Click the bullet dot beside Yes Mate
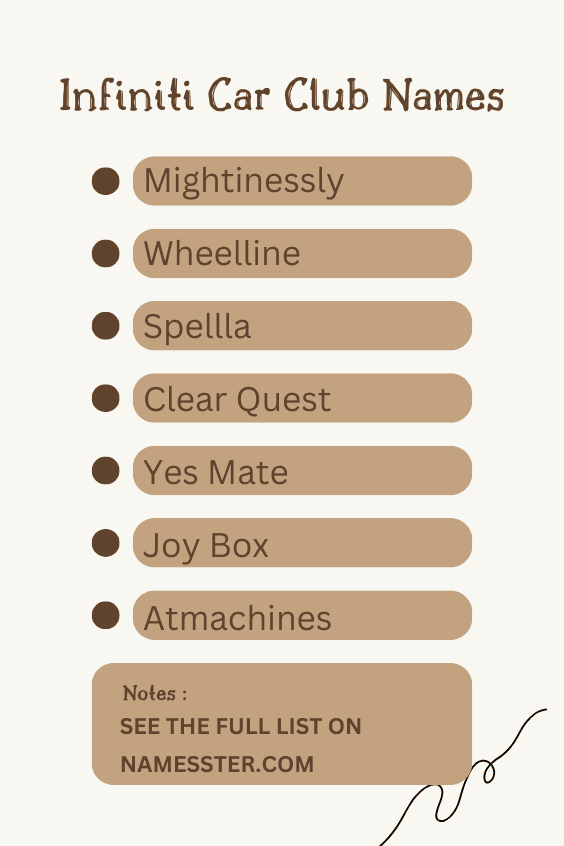This screenshot has height=846, width=564. coord(106,470)
